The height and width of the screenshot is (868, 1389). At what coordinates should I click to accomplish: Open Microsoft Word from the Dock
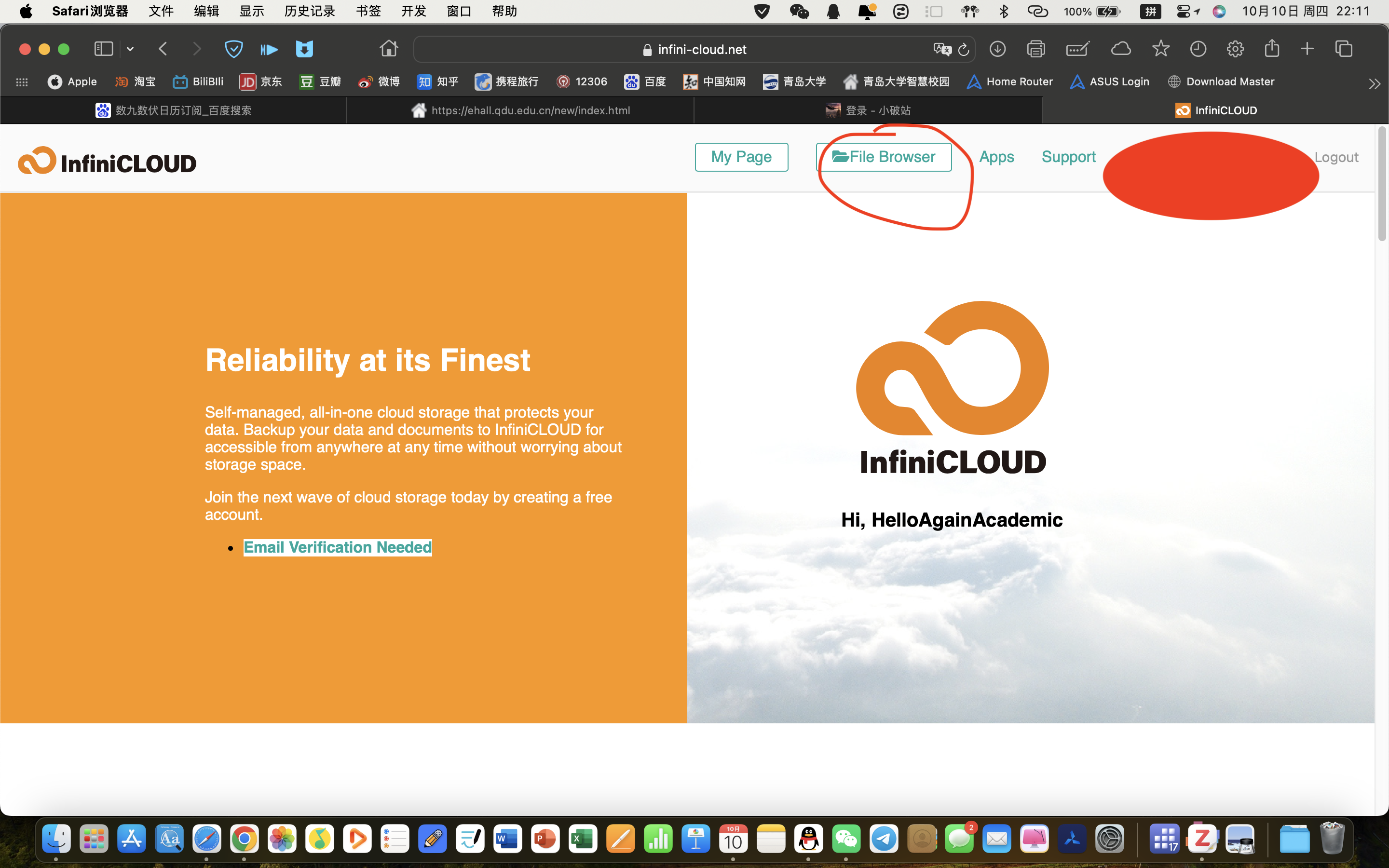[507, 839]
